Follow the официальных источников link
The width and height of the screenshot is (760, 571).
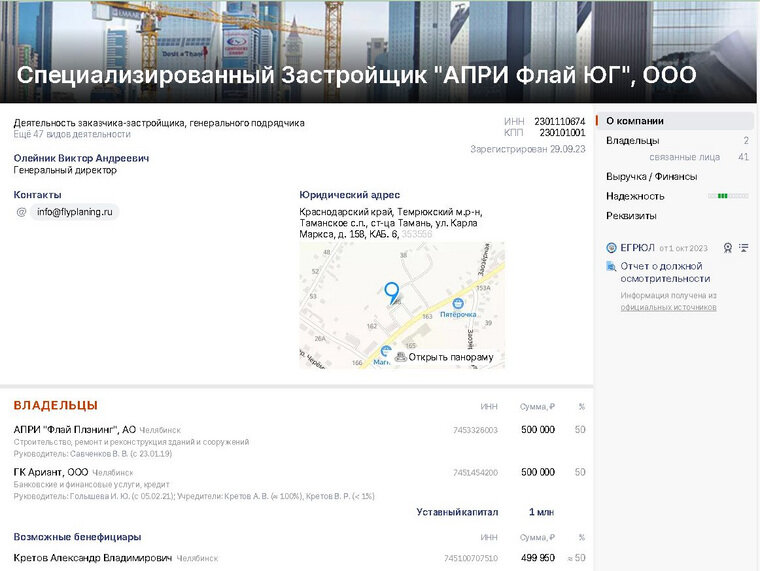pos(668,307)
